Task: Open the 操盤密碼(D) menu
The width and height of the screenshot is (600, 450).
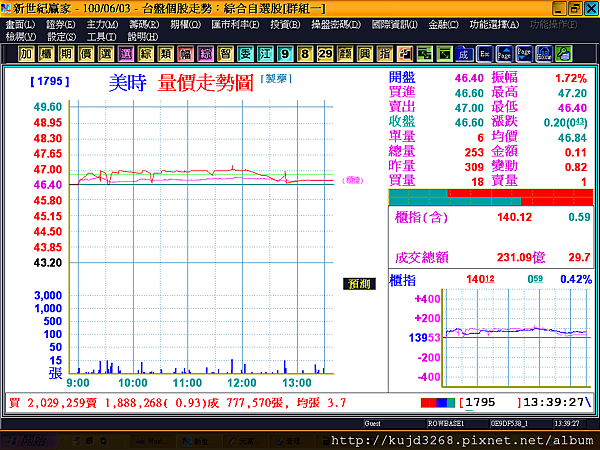Action: coord(336,25)
